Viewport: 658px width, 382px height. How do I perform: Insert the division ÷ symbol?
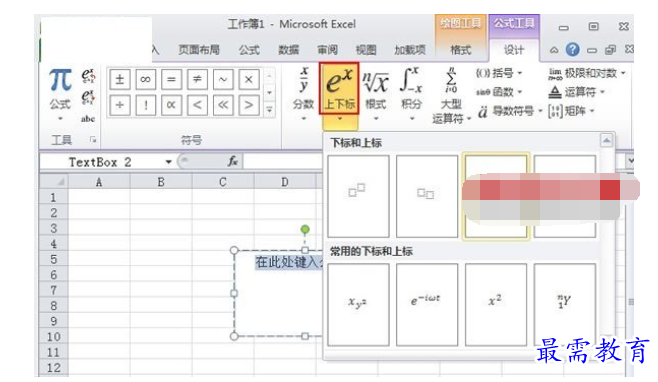(x=120, y=105)
